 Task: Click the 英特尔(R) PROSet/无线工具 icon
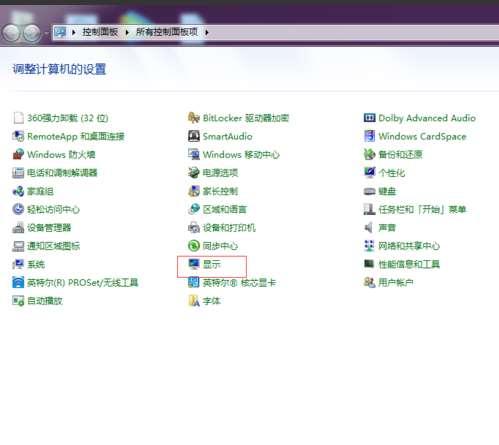tap(18, 283)
